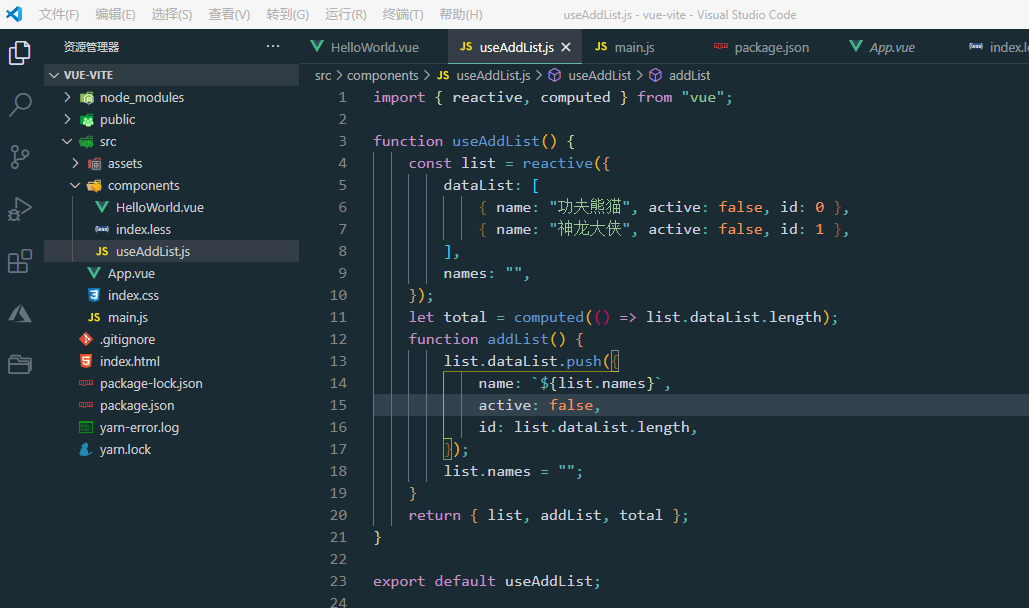Open the 帮助(H) menu

pos(461,14)
